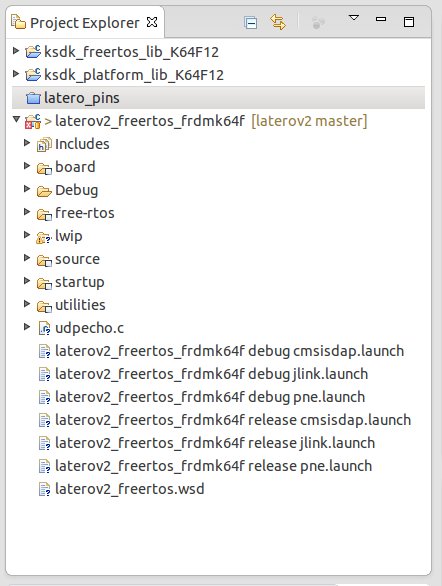
Task: Click the [laterov2 master] branch label
Action: (309, 121)
